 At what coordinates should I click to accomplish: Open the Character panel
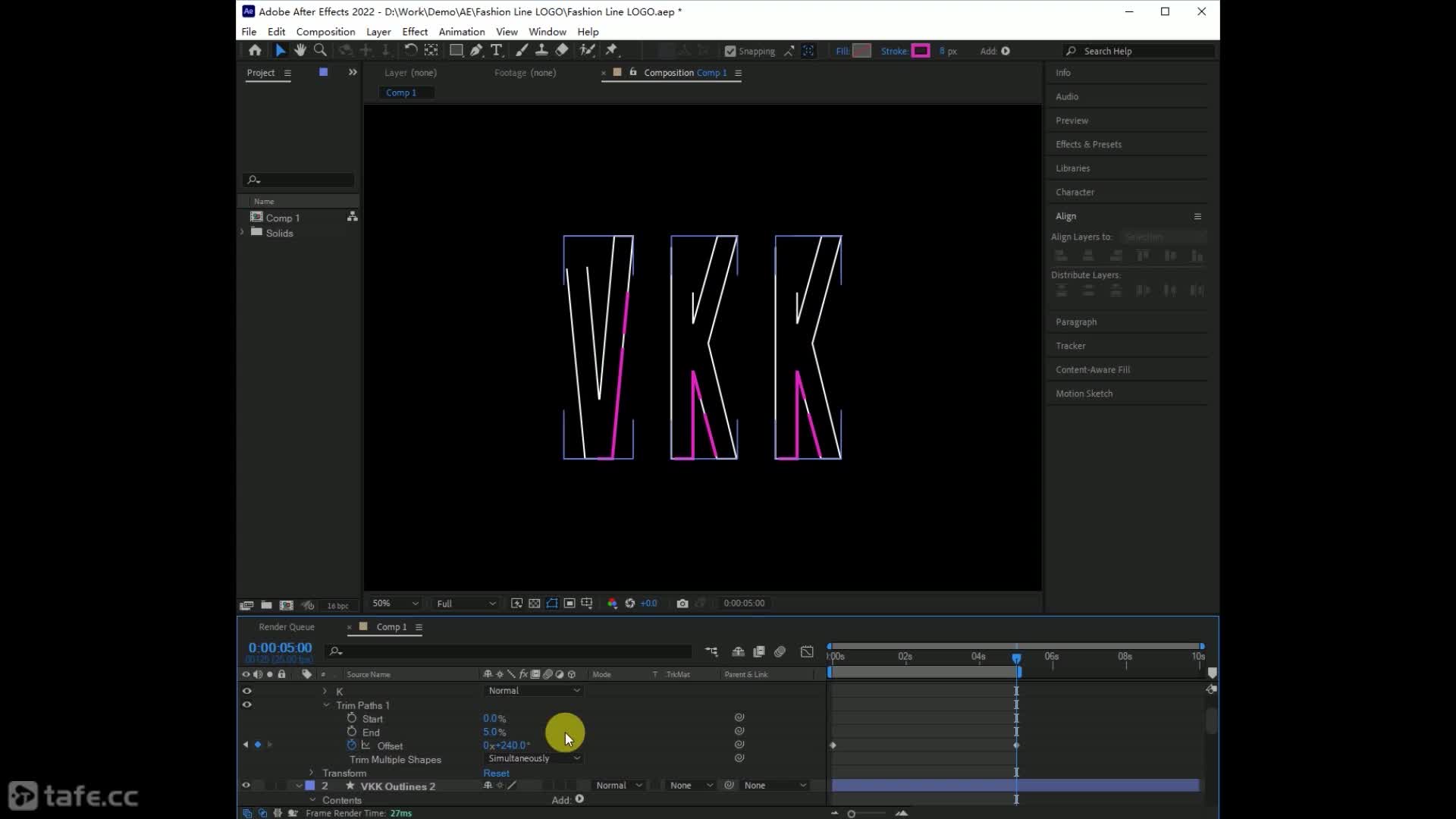1075,192
